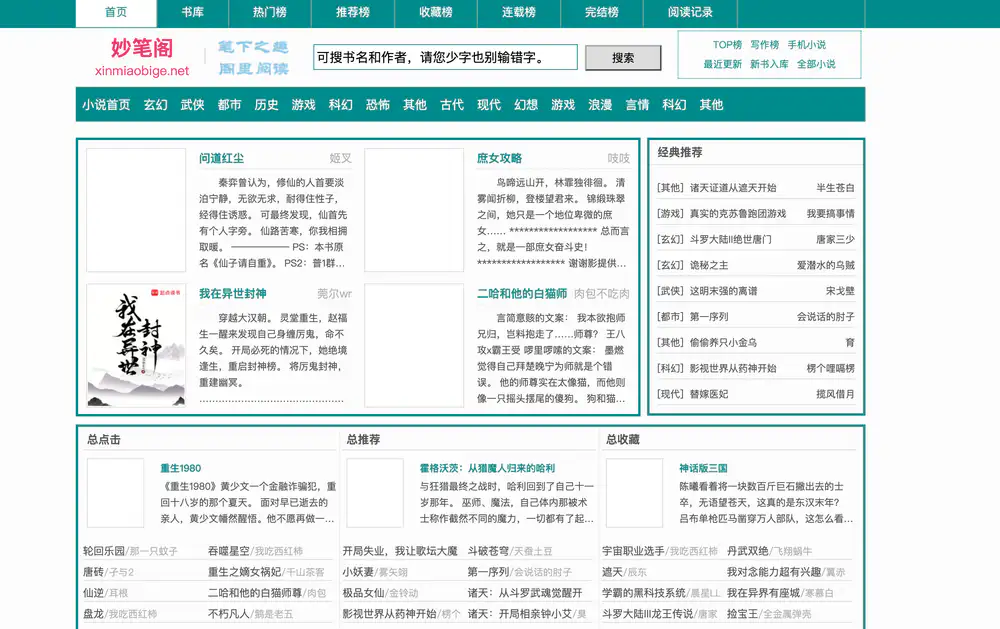
Task: Go to the 阅读记录 tab
Action: coord(690,12)
